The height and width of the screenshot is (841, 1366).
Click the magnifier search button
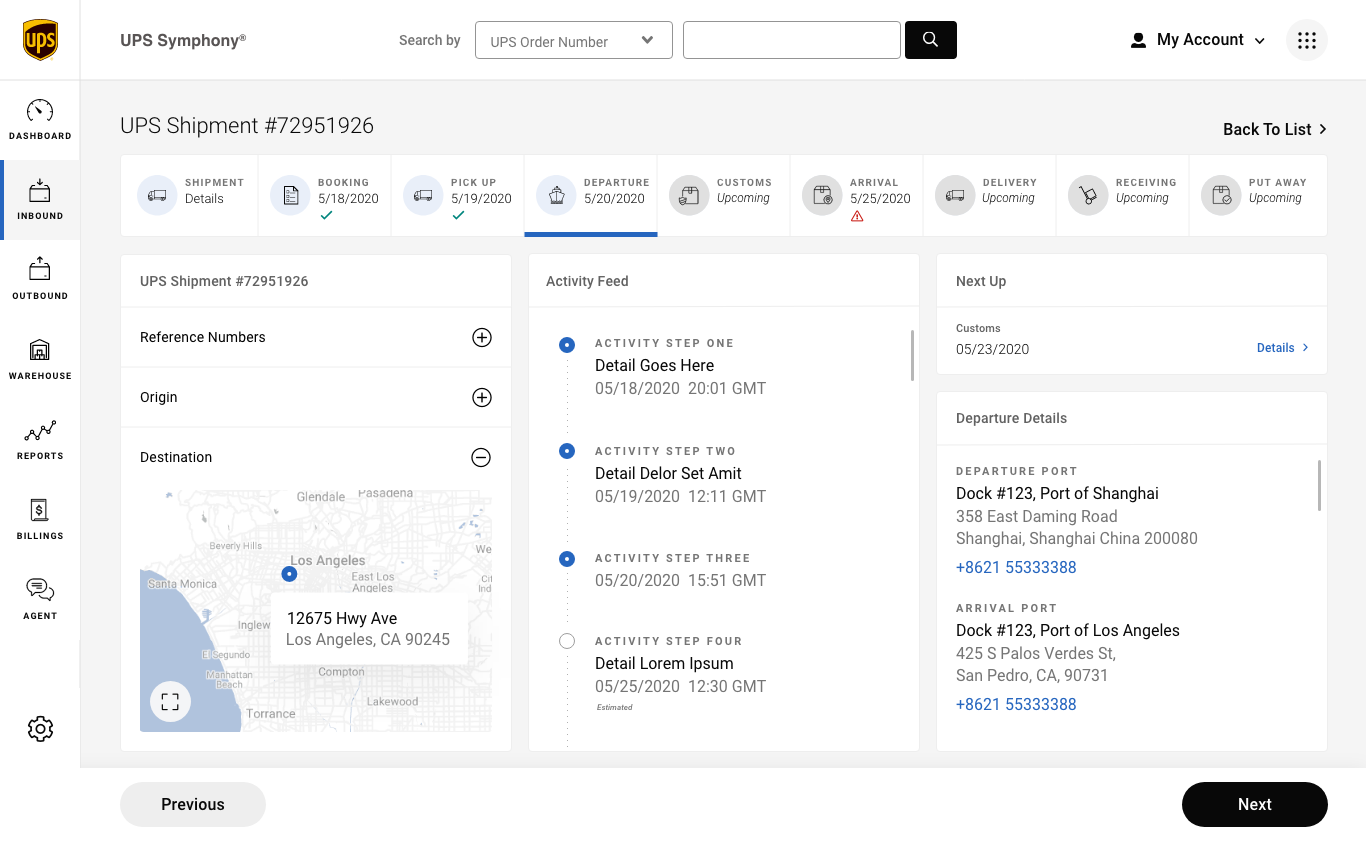click(930, 40)
